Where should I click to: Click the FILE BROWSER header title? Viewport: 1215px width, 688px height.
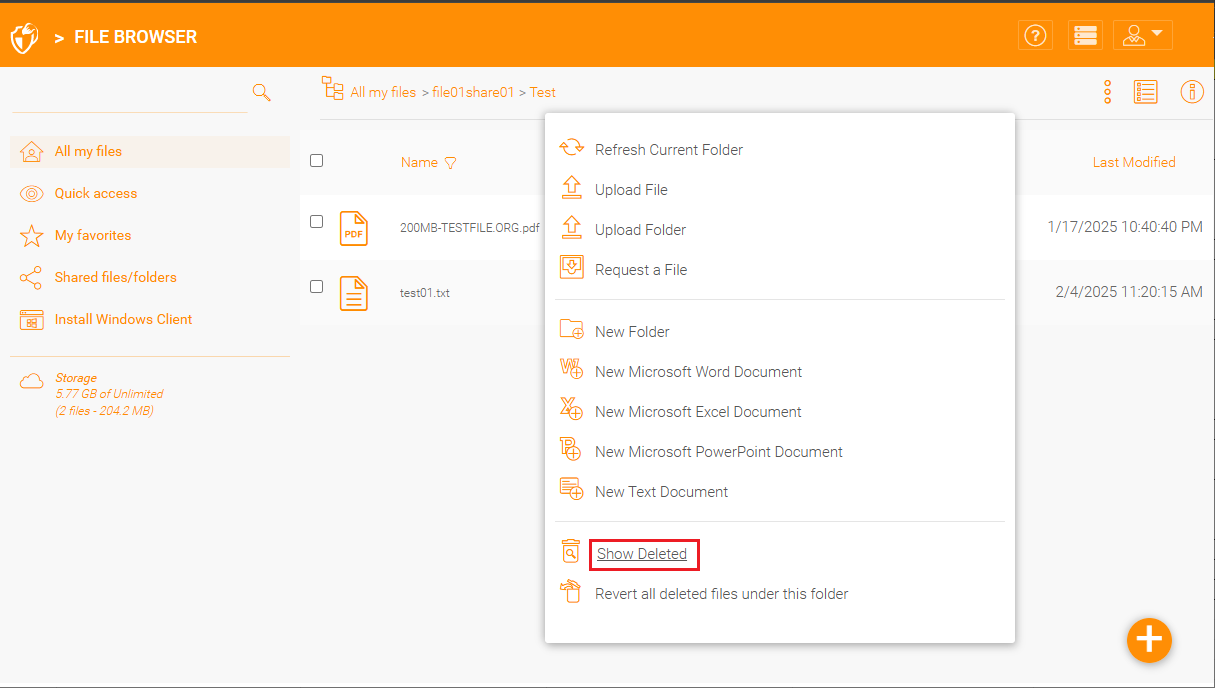(x=136, y=37)
